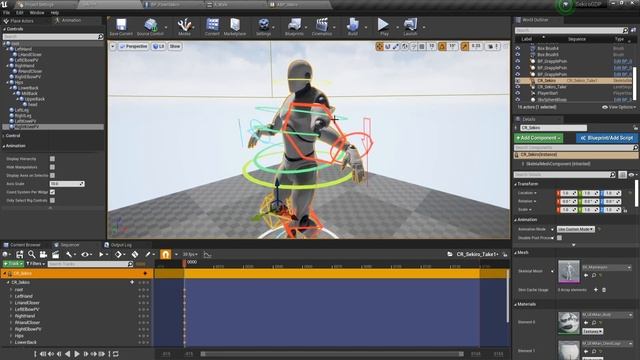Click the Play reverse sequencer transport button
The width and height of the screenshot is (640, 360).
coord(68,354)
